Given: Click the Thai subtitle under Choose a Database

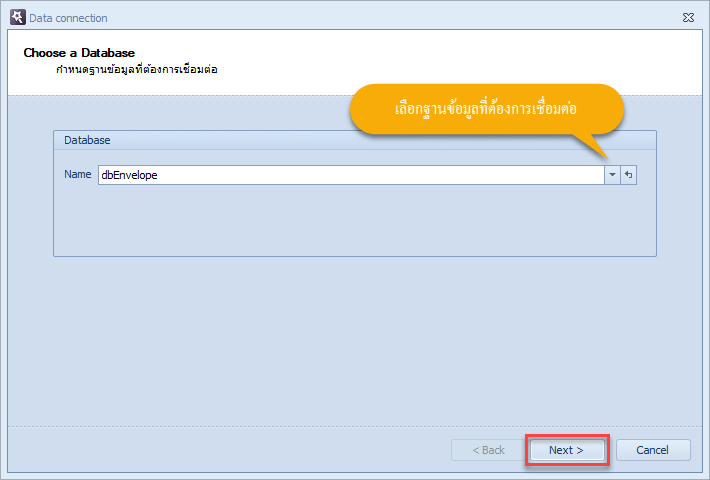Looking at the screenshot, I should click(137, 70).
